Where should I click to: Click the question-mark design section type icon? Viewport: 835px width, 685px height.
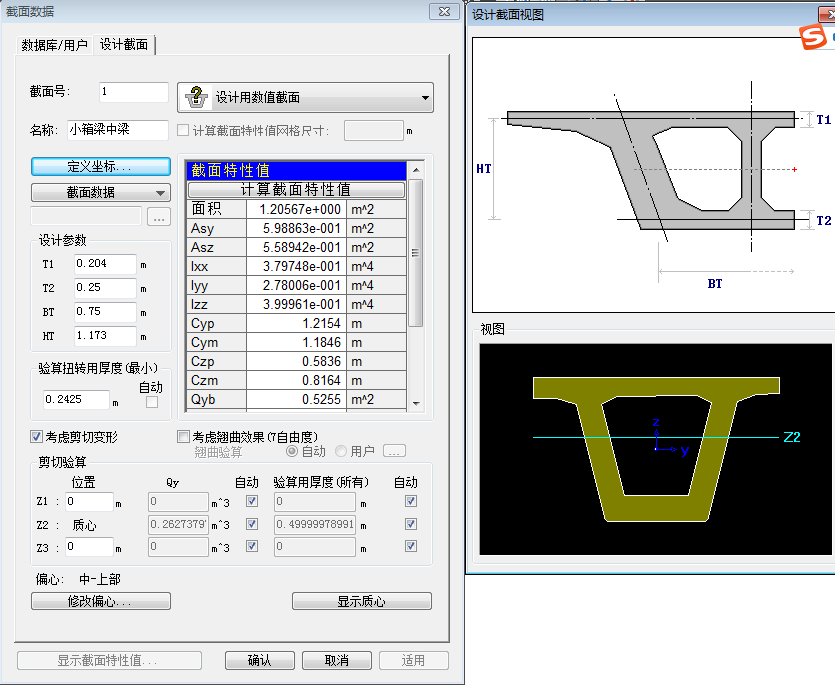(196, 97)
